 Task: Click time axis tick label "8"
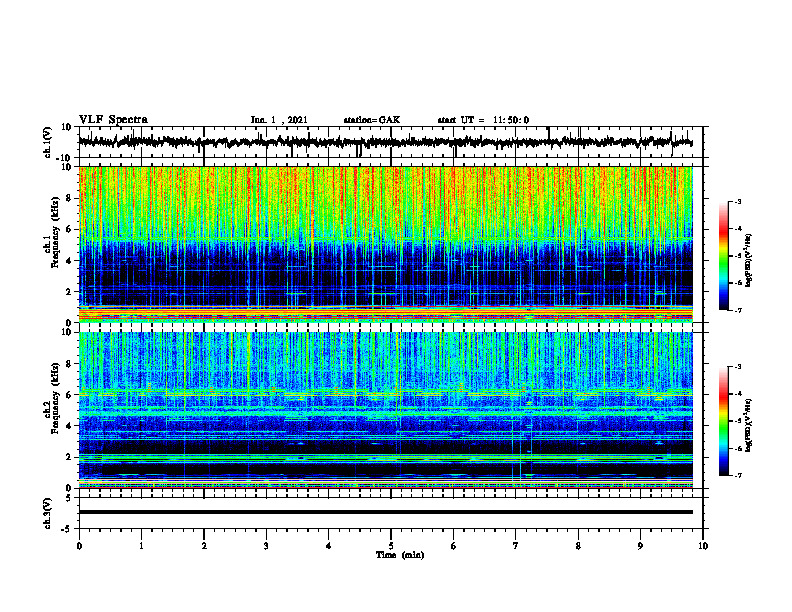point(578,546)
